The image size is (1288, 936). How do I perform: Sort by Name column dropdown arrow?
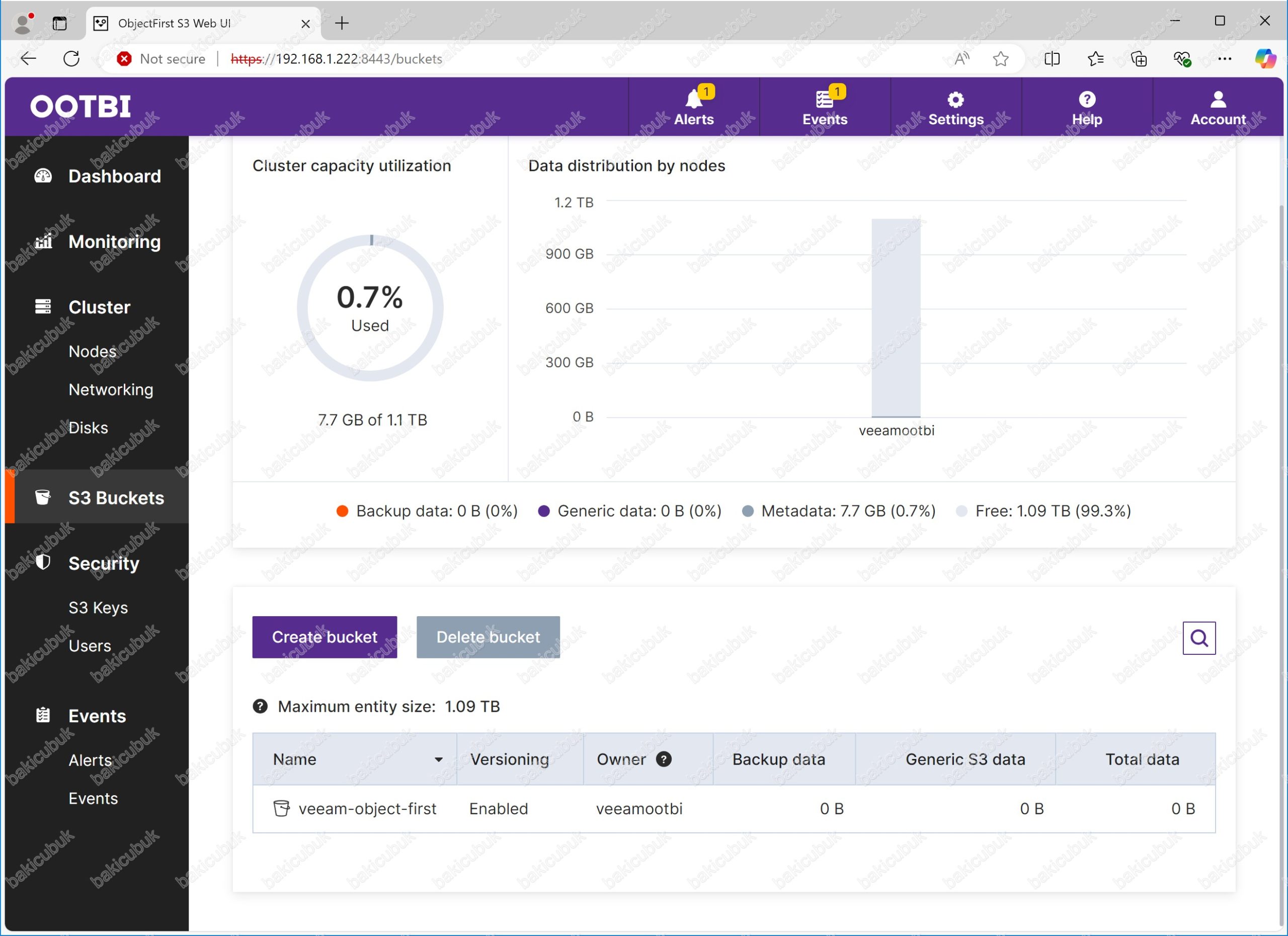point(438,759)
